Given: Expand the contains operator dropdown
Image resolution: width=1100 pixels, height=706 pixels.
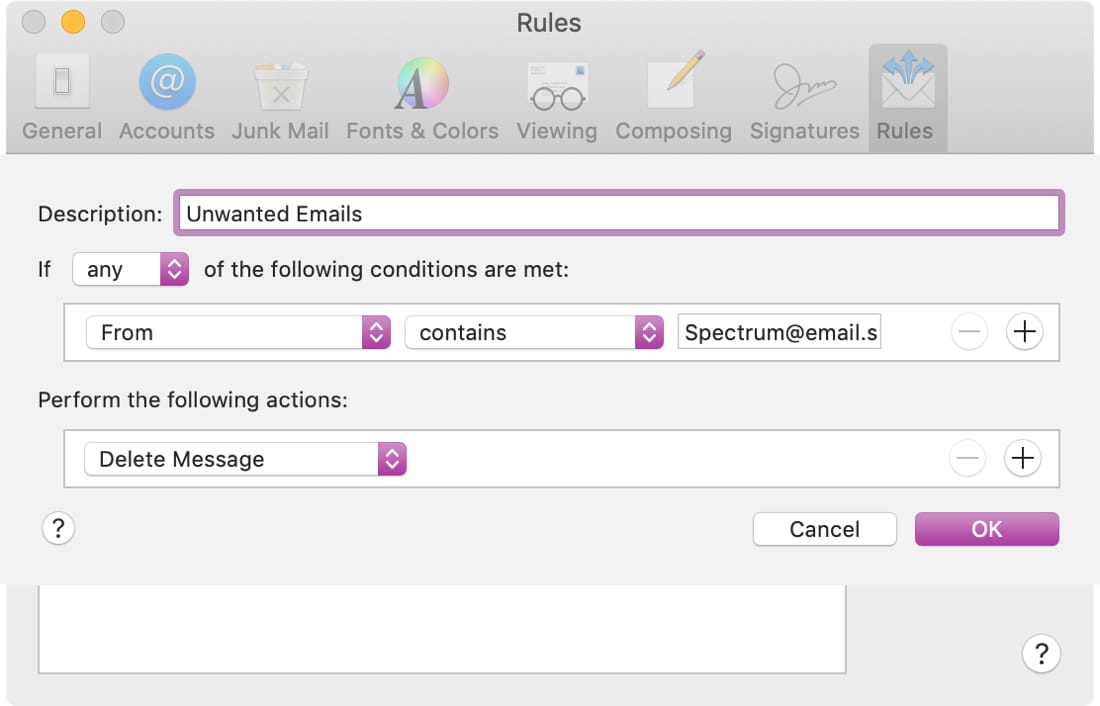Looking at the screenshot, I should [x=534, y=332].
